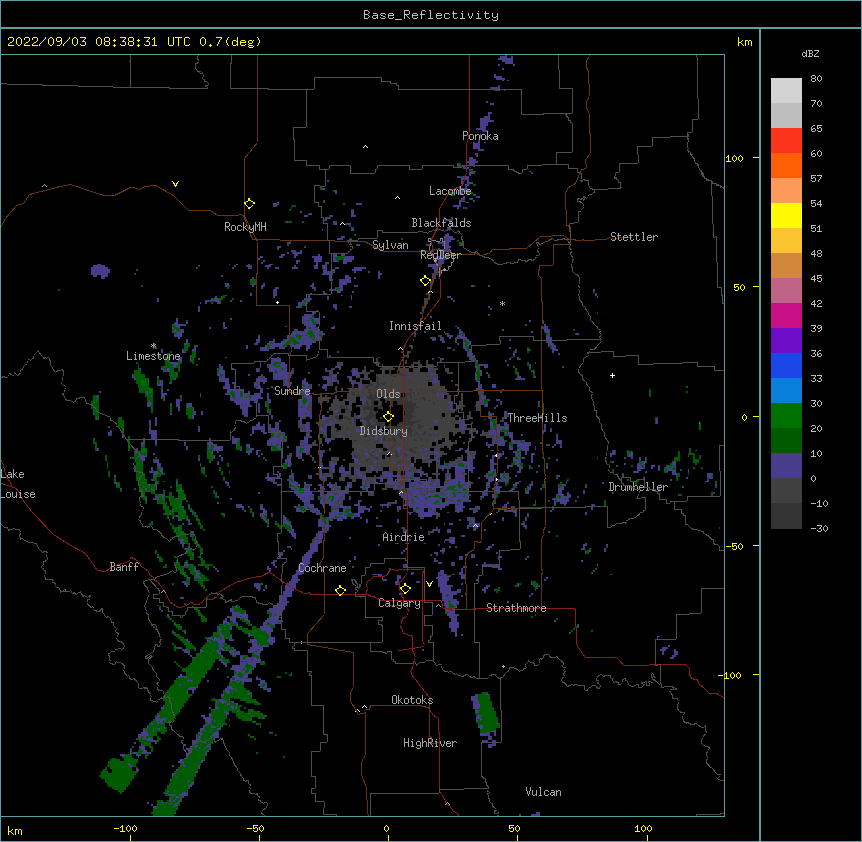The height and width of the screenshot is (842, 862).
Task: Select the light gray 70-80 dBZ swatch
Action: (x=786, y=90)
